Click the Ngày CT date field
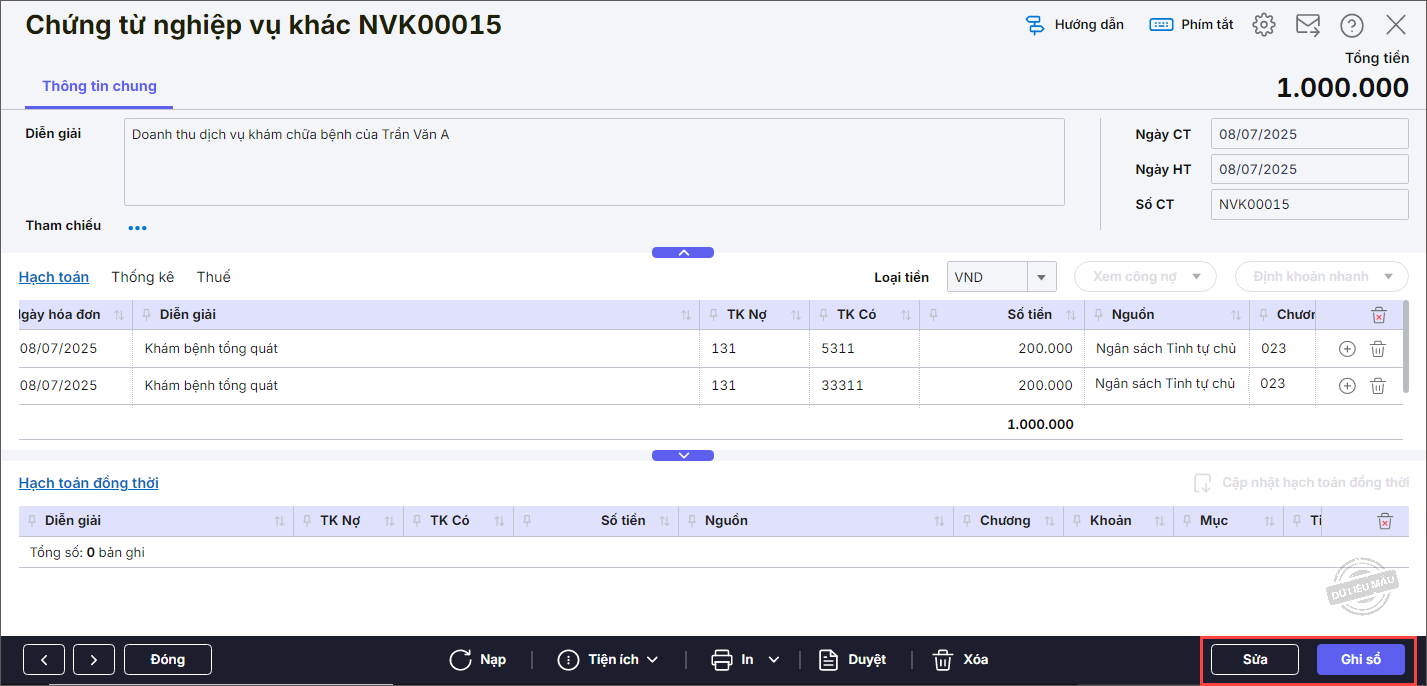This screenshot has width=1427, height=686. pyautogui.click(x=1309, y=134)
